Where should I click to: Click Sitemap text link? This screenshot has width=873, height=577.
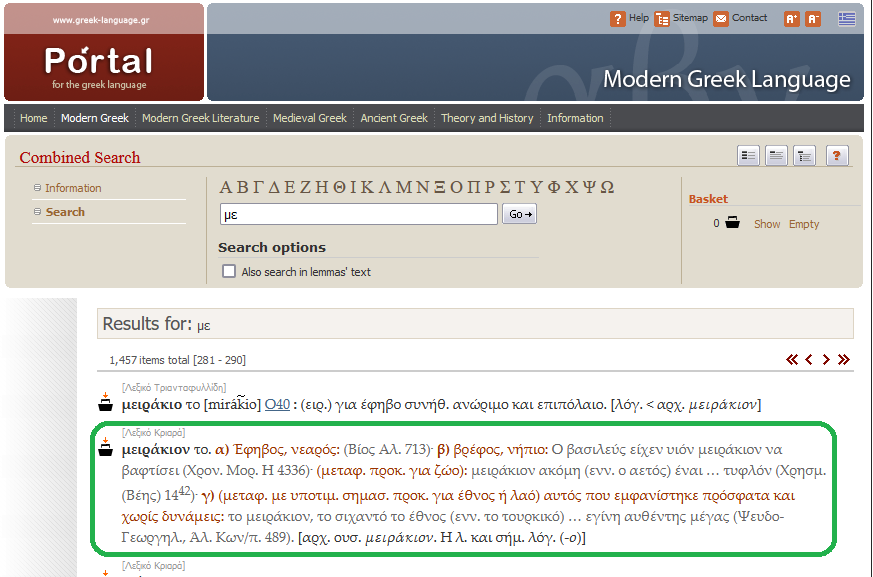tap(690, 18)
